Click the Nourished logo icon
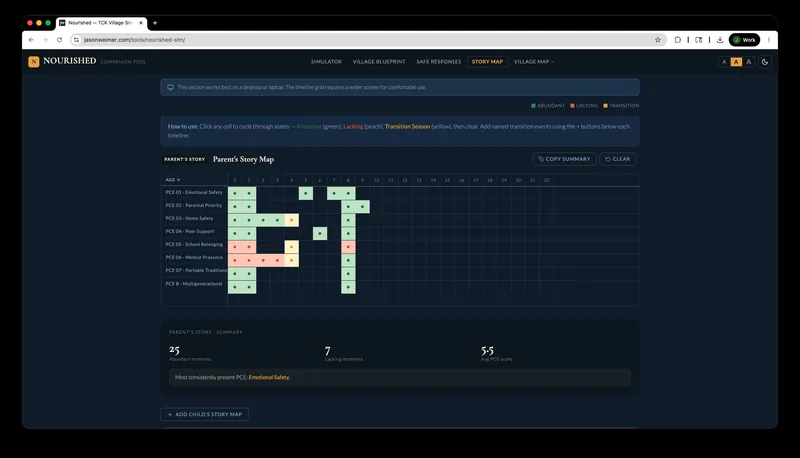 [x=34, y=62]
